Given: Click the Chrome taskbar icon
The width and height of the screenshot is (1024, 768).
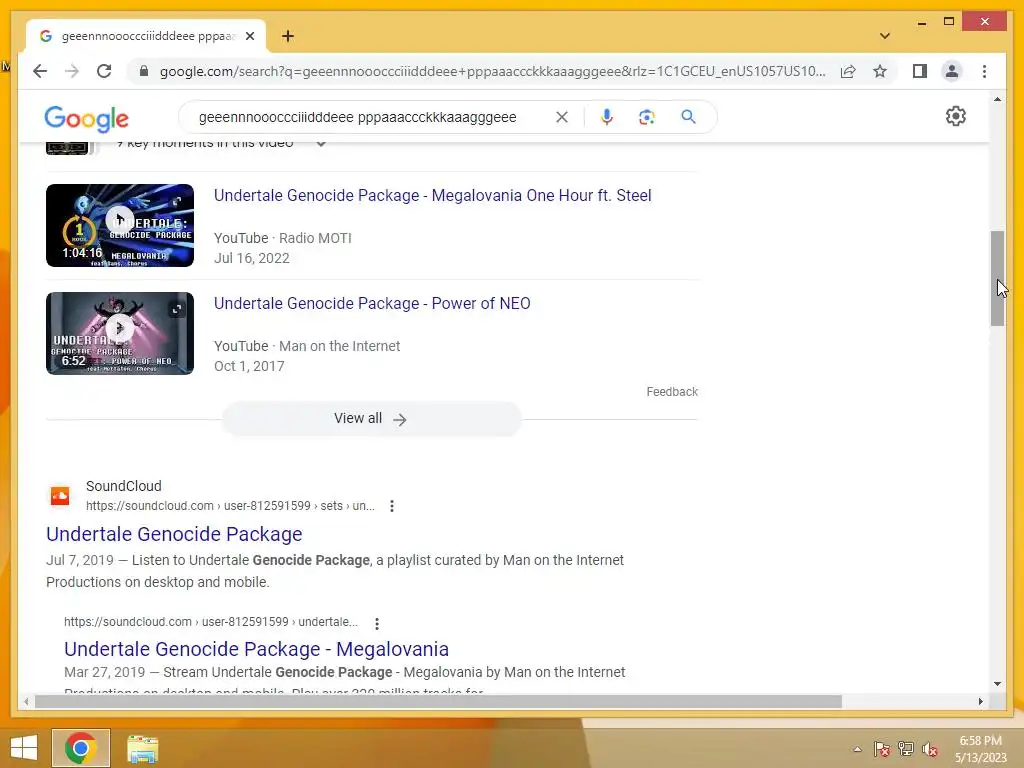Looking at the screenshot, I should pos(81,748).
